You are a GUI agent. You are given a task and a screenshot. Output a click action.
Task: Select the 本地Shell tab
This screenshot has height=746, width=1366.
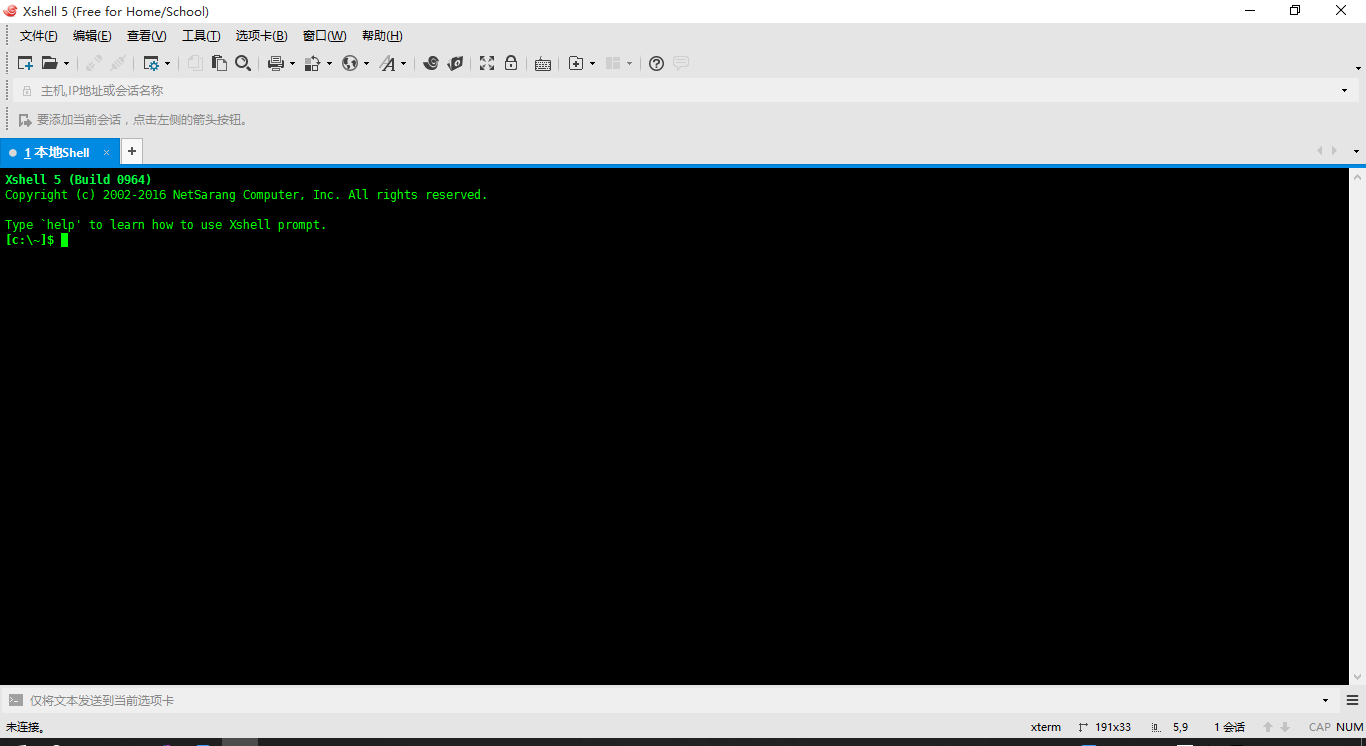pos(58,152)
